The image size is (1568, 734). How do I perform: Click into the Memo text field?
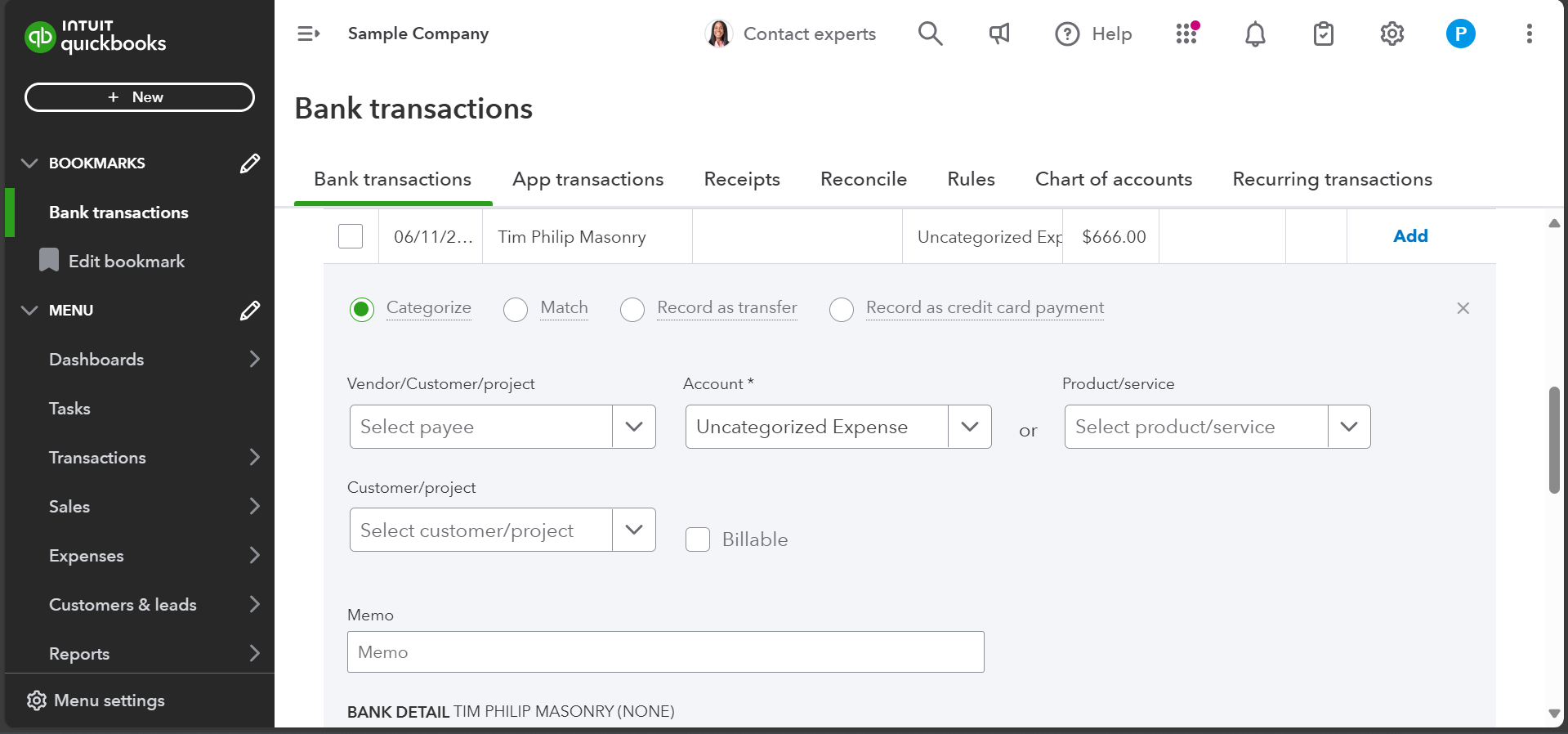tap(665, 651)
